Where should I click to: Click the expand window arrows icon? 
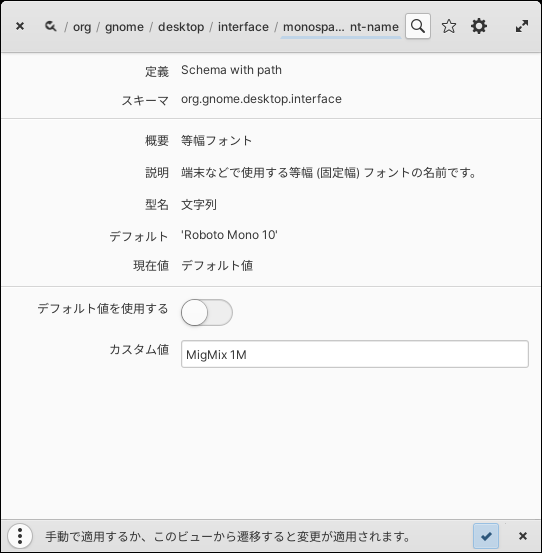pos(522,26)
